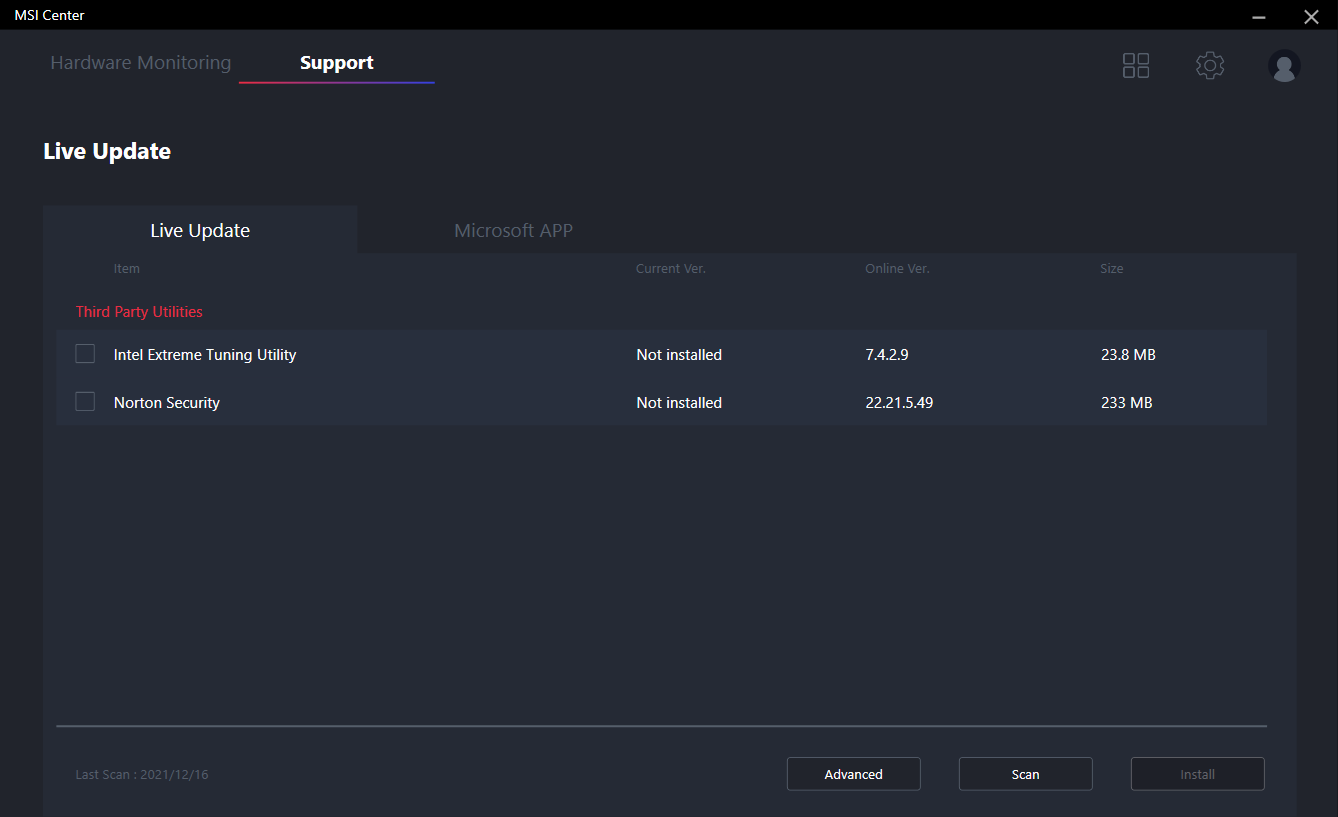The height and width of the screenshot is (817, 1338).
Task: Select the Live Update sub-tab
Action: coord(200,230)
